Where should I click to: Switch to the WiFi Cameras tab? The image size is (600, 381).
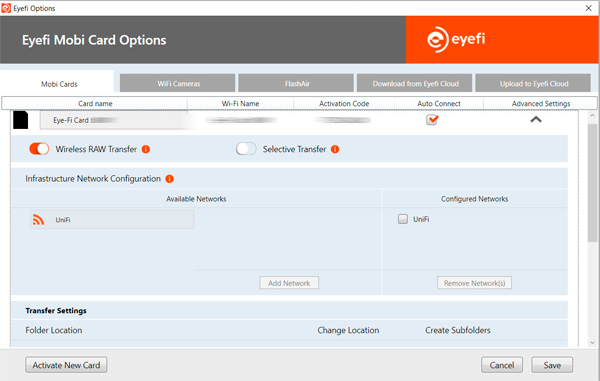pyautogui.click(x=178, y=83)
